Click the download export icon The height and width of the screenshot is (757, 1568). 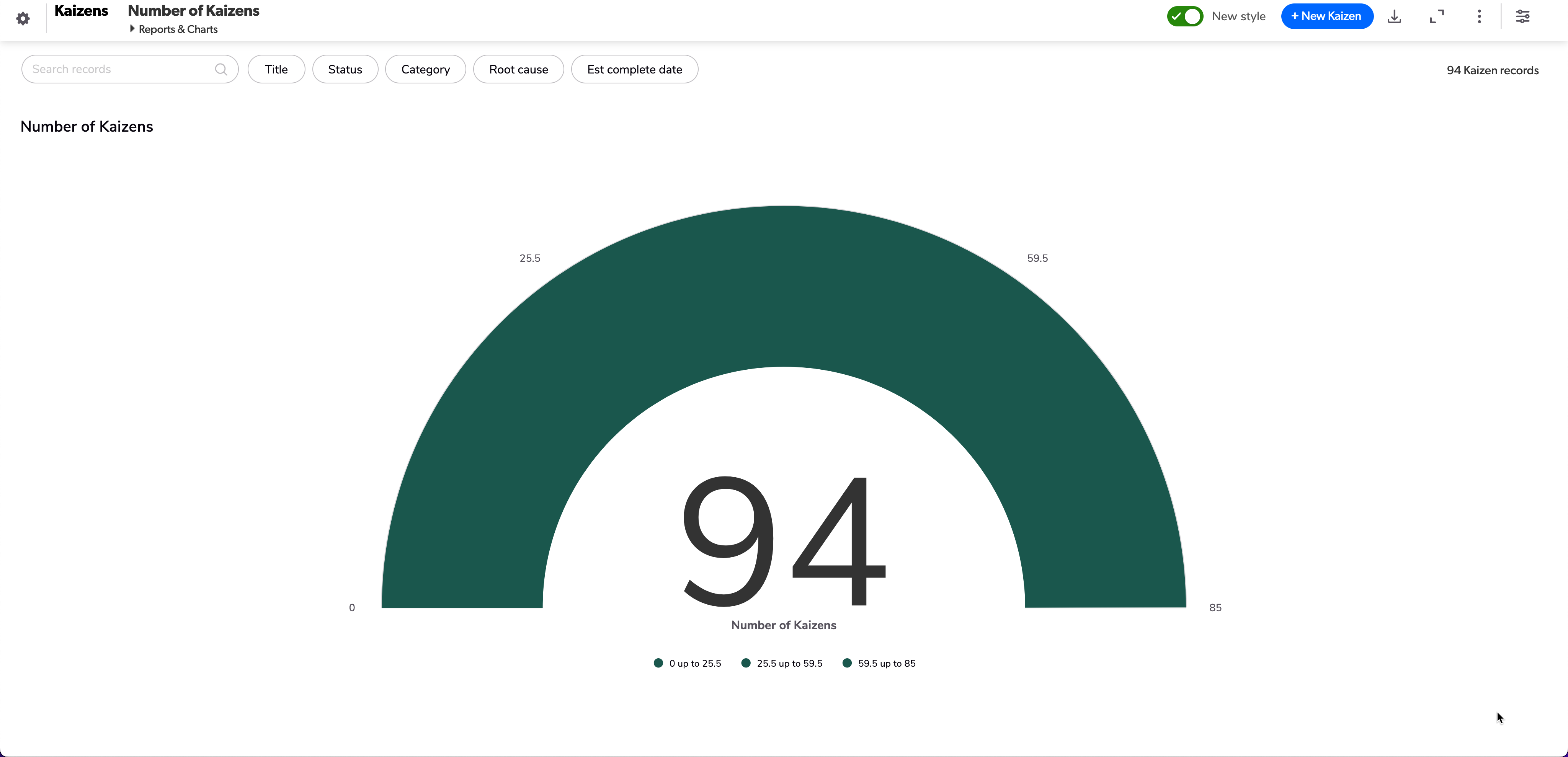coord(1394,16)
